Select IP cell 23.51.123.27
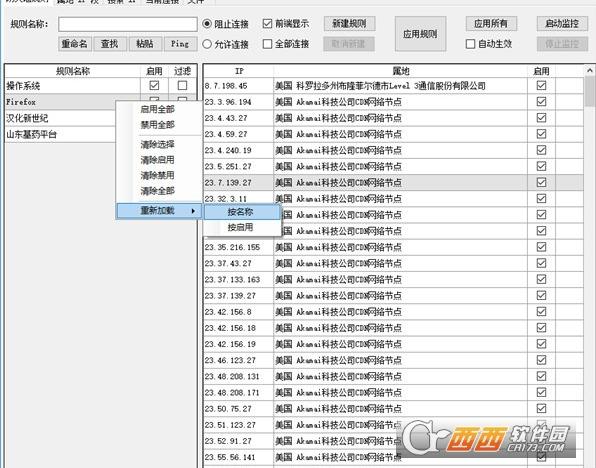The height and width of the screenshot is (468, 596). [239, 425]
